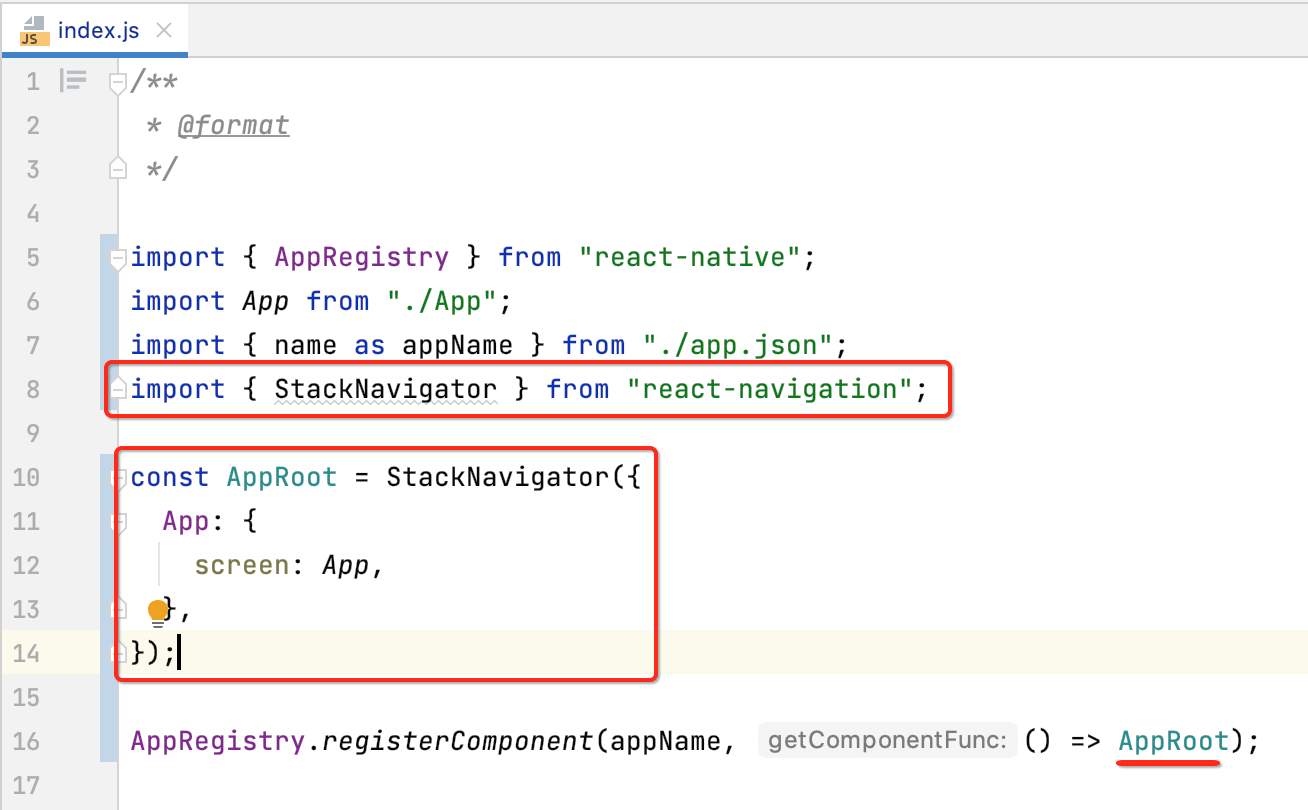Image resolution: width=1308 pixels, height=810 pixels.
Task: Click the underlined @format tag
Action: click(233, 125)
